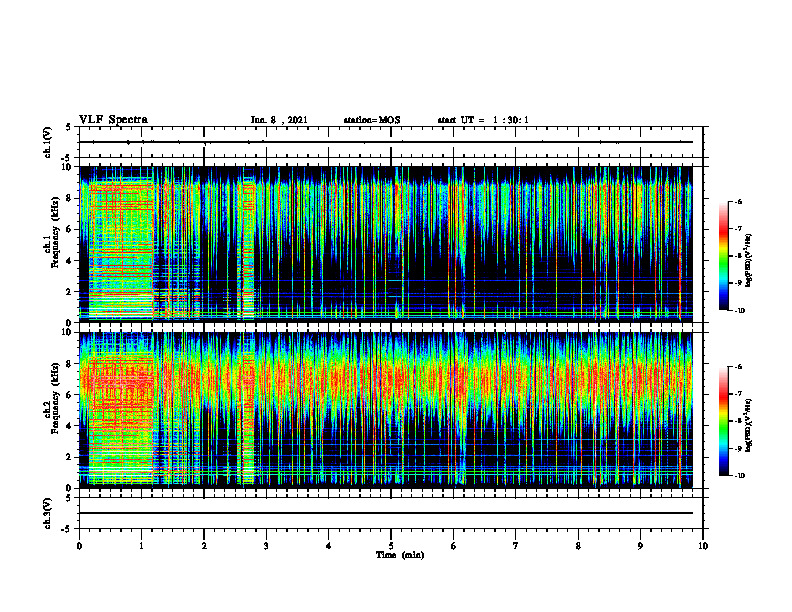This screenshot has height=612, width=792.
Task: Click the ch.1 colorbar log(PSD) label
Action: tap(749, 261)
